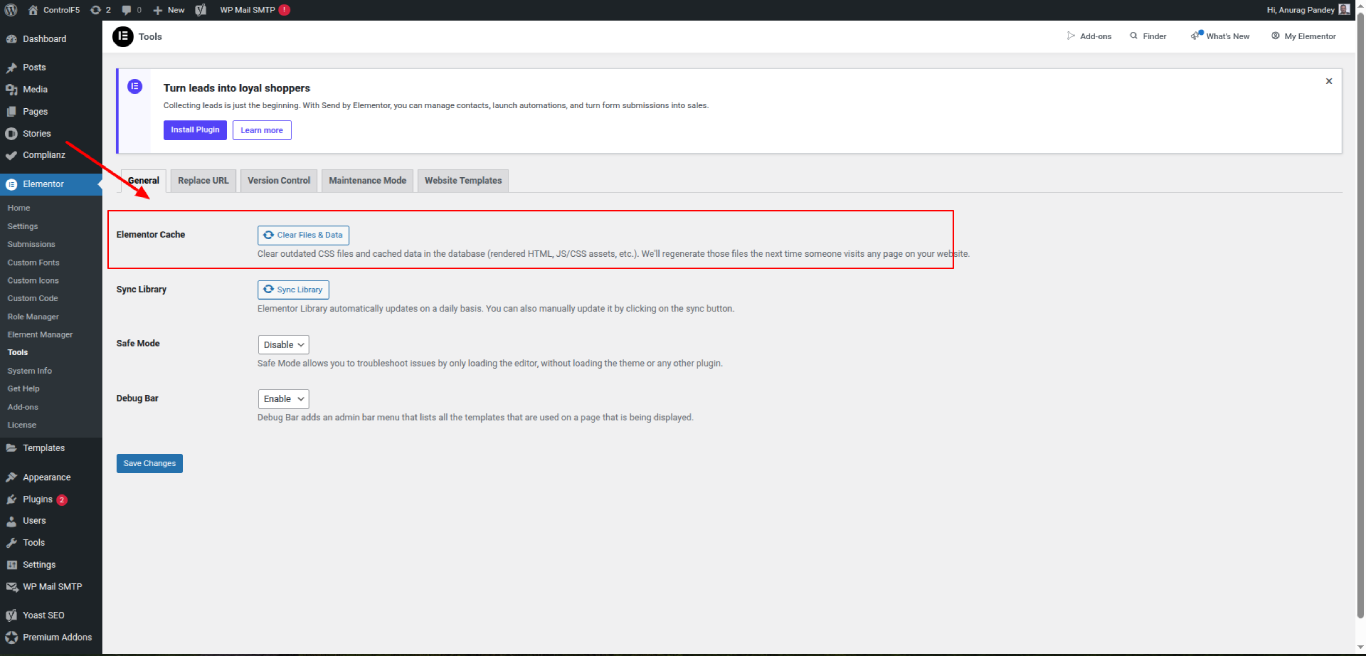The height and width of the screenshot is (656, 1366).
Task: Click the Debug Bar row label
Action: pos(138,398)
